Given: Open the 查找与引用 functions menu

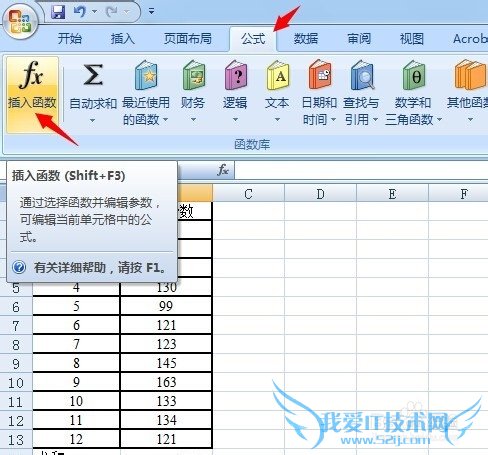Looking at the screenshot, I should [361, 93].
